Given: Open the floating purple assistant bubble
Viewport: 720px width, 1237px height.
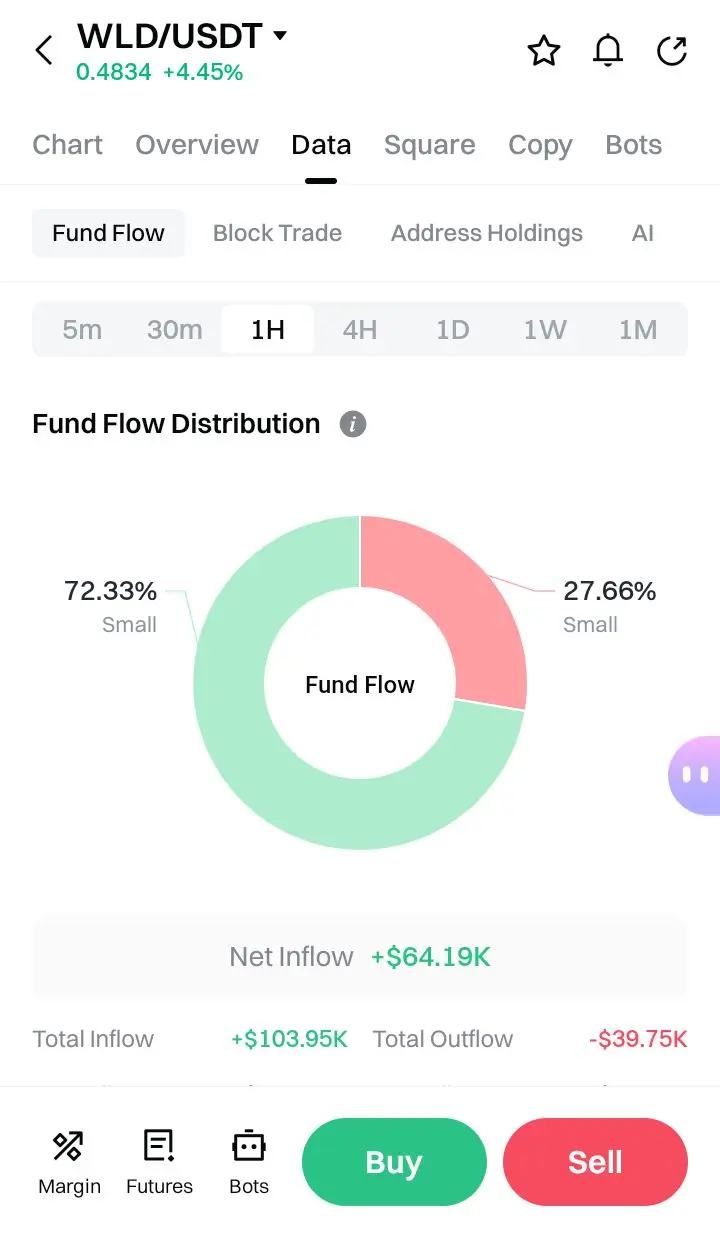Looking at the screenshot, I should (x=695, y=775).
